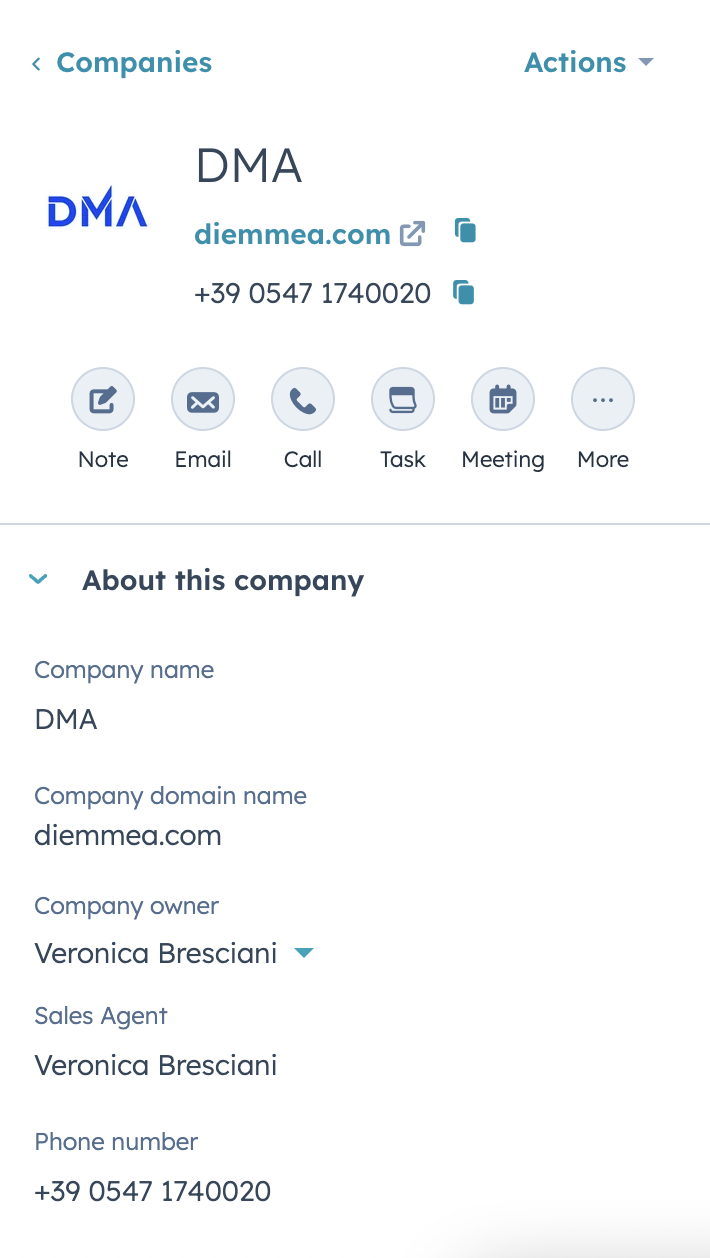Edit the Company domain name field
Screen dimensions: 710x1258
[128, 835]
